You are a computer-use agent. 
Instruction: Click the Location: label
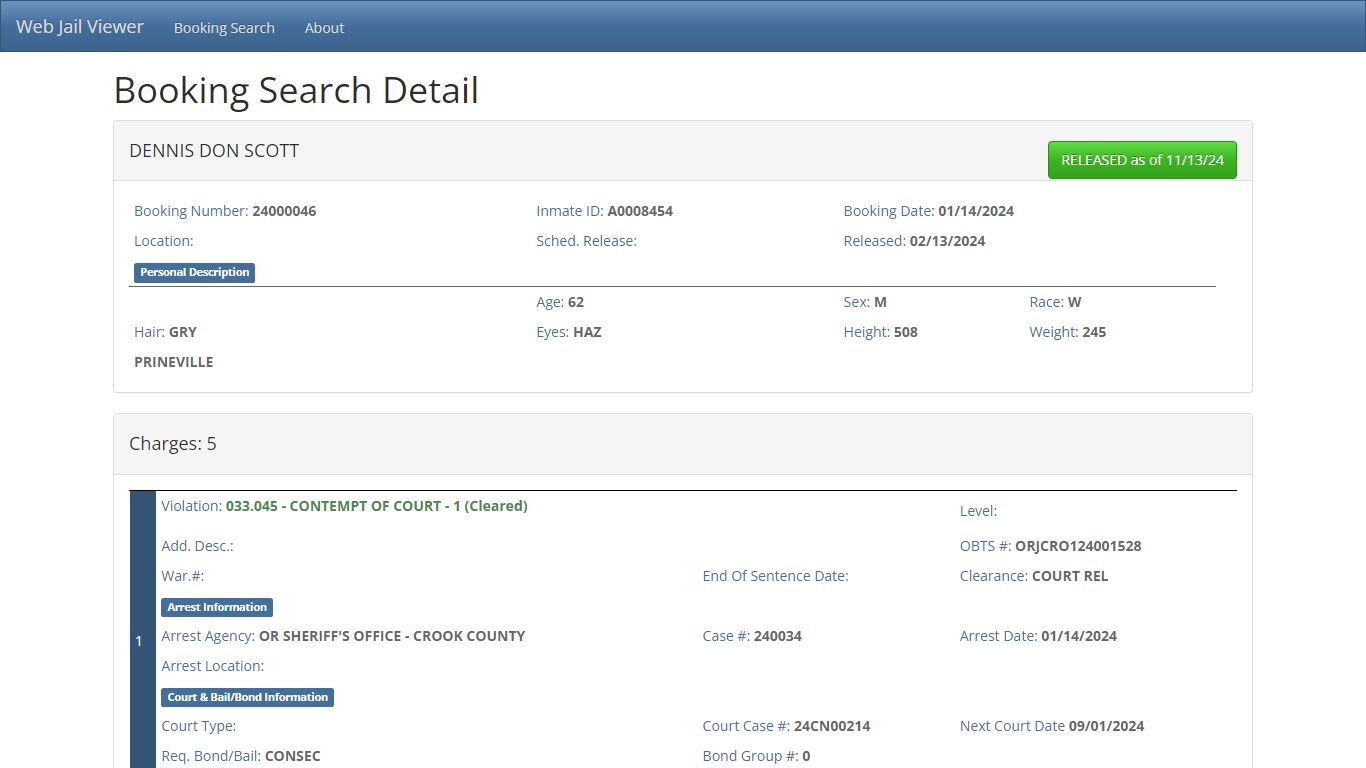click(164, 241)
